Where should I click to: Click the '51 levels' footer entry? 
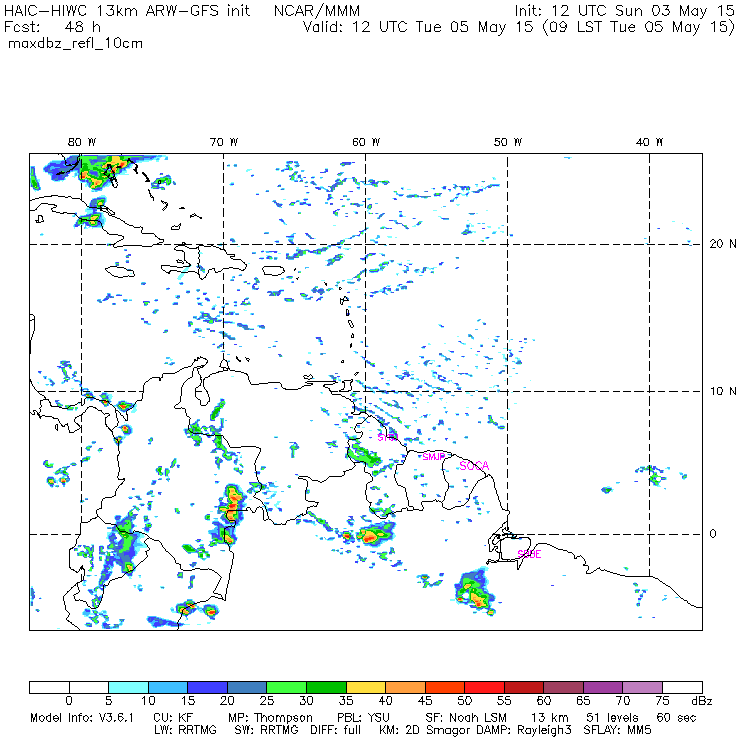[x=612, y=718]
